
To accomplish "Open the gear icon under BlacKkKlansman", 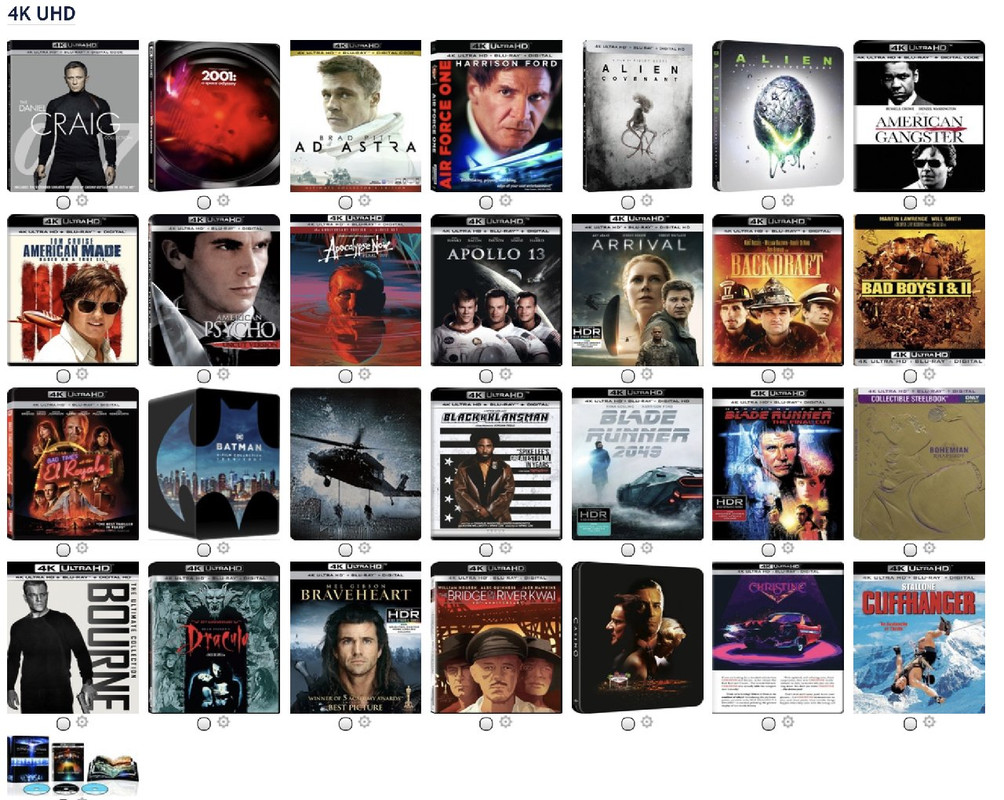I will (x=505, y=548).
